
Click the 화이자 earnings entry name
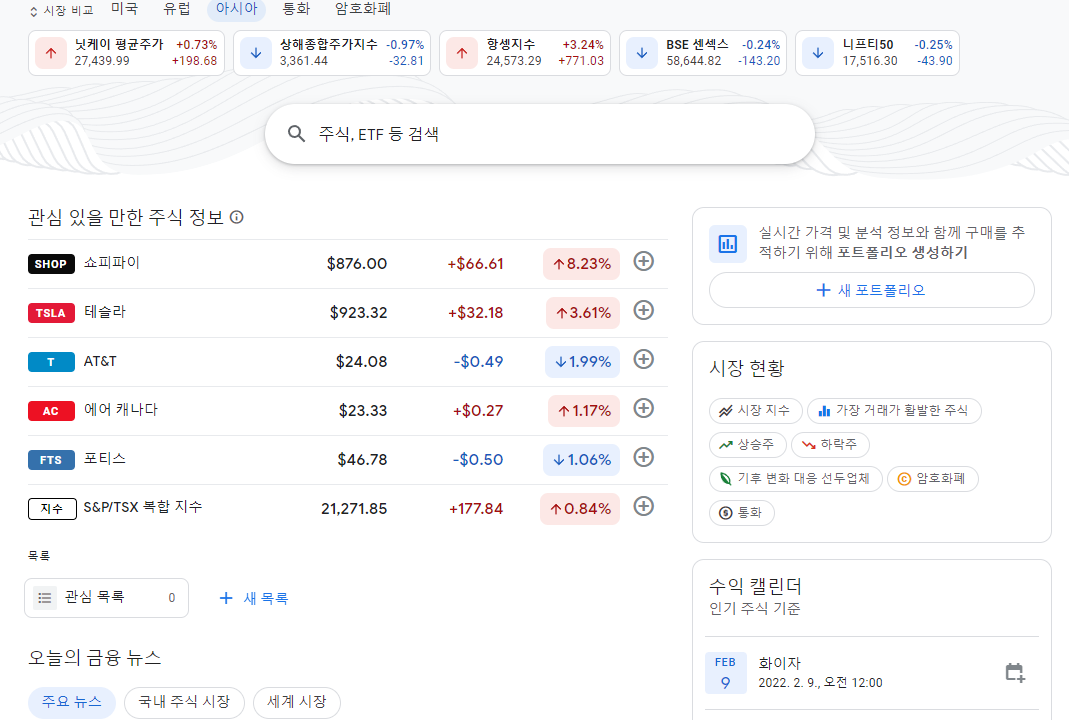pyautogui.click(x=779, y=663)
